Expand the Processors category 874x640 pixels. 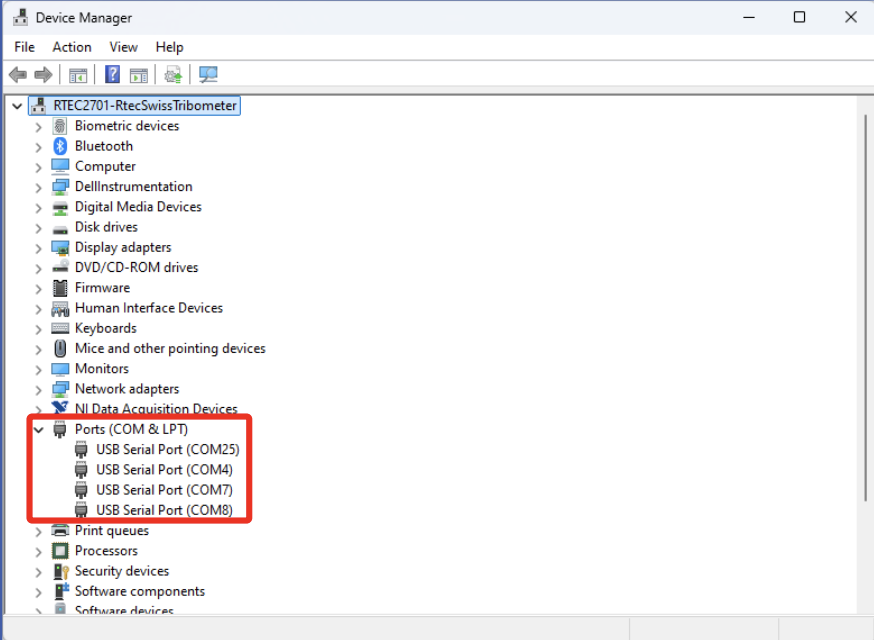pos(38,552)
